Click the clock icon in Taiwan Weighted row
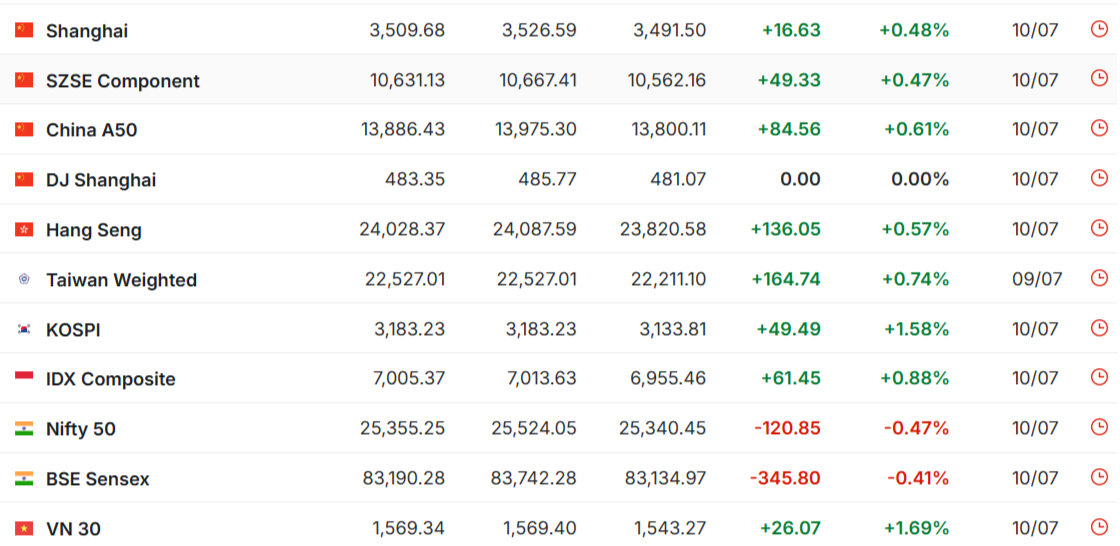The image size is (1120, 546). pyautogui.click(x=1099, y=278)
